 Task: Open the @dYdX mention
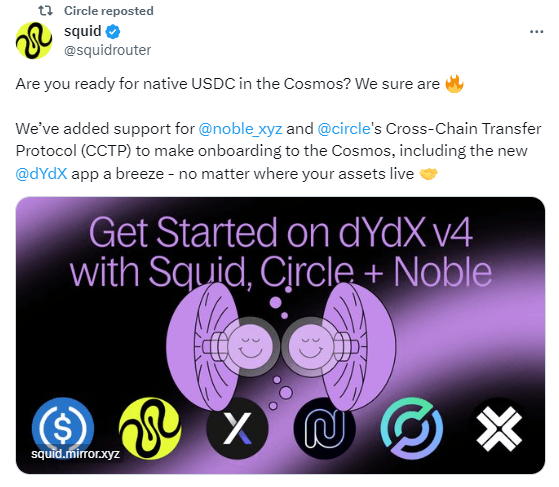click(41, 174)
